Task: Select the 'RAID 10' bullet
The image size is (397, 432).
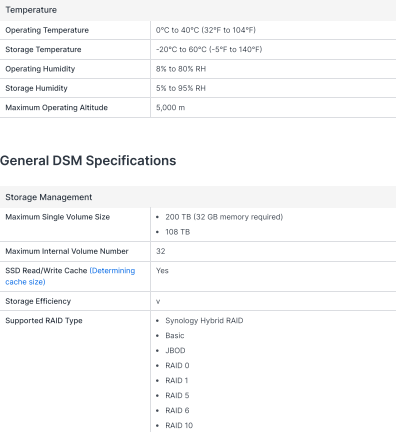Action: coord(179,425)
